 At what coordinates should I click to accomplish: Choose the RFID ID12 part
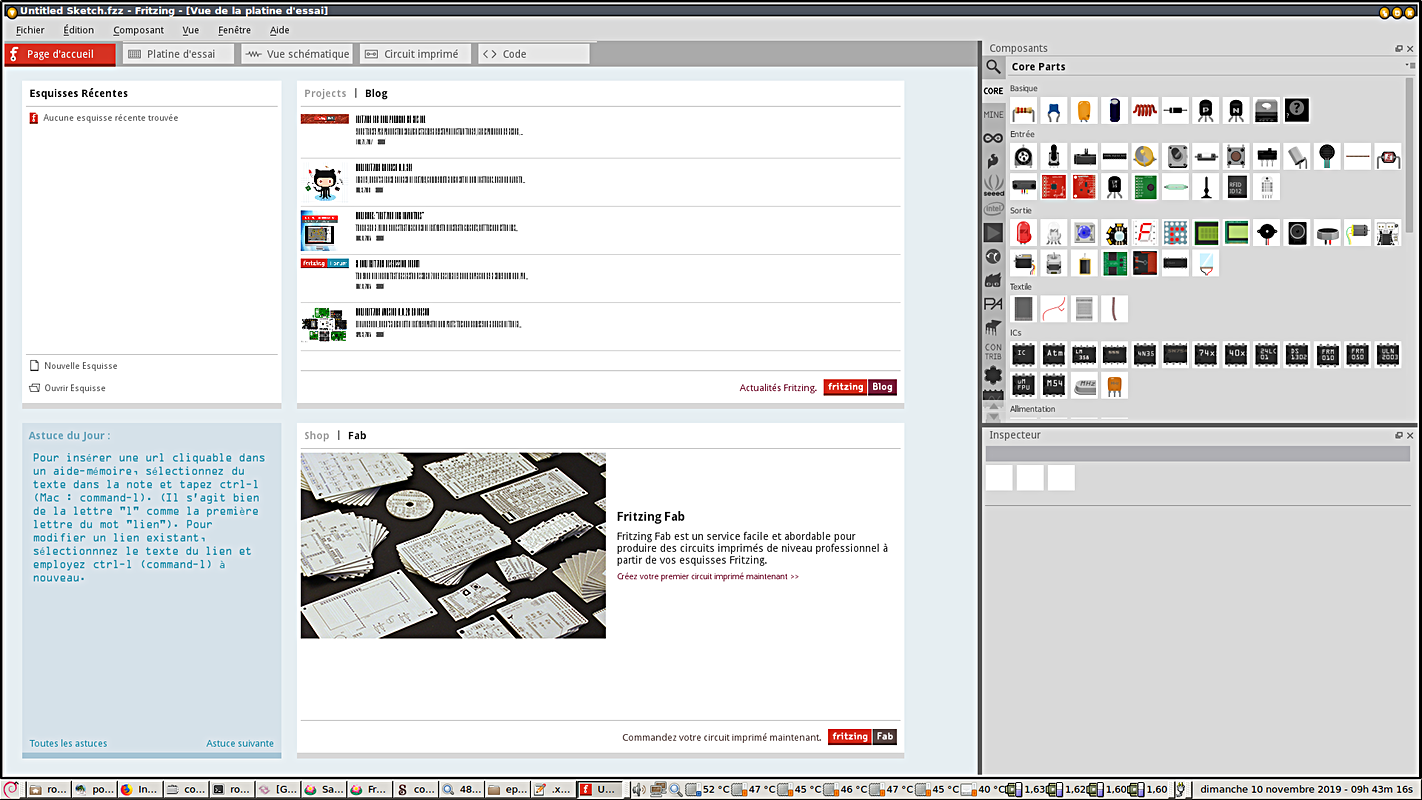click(1236, 186)
